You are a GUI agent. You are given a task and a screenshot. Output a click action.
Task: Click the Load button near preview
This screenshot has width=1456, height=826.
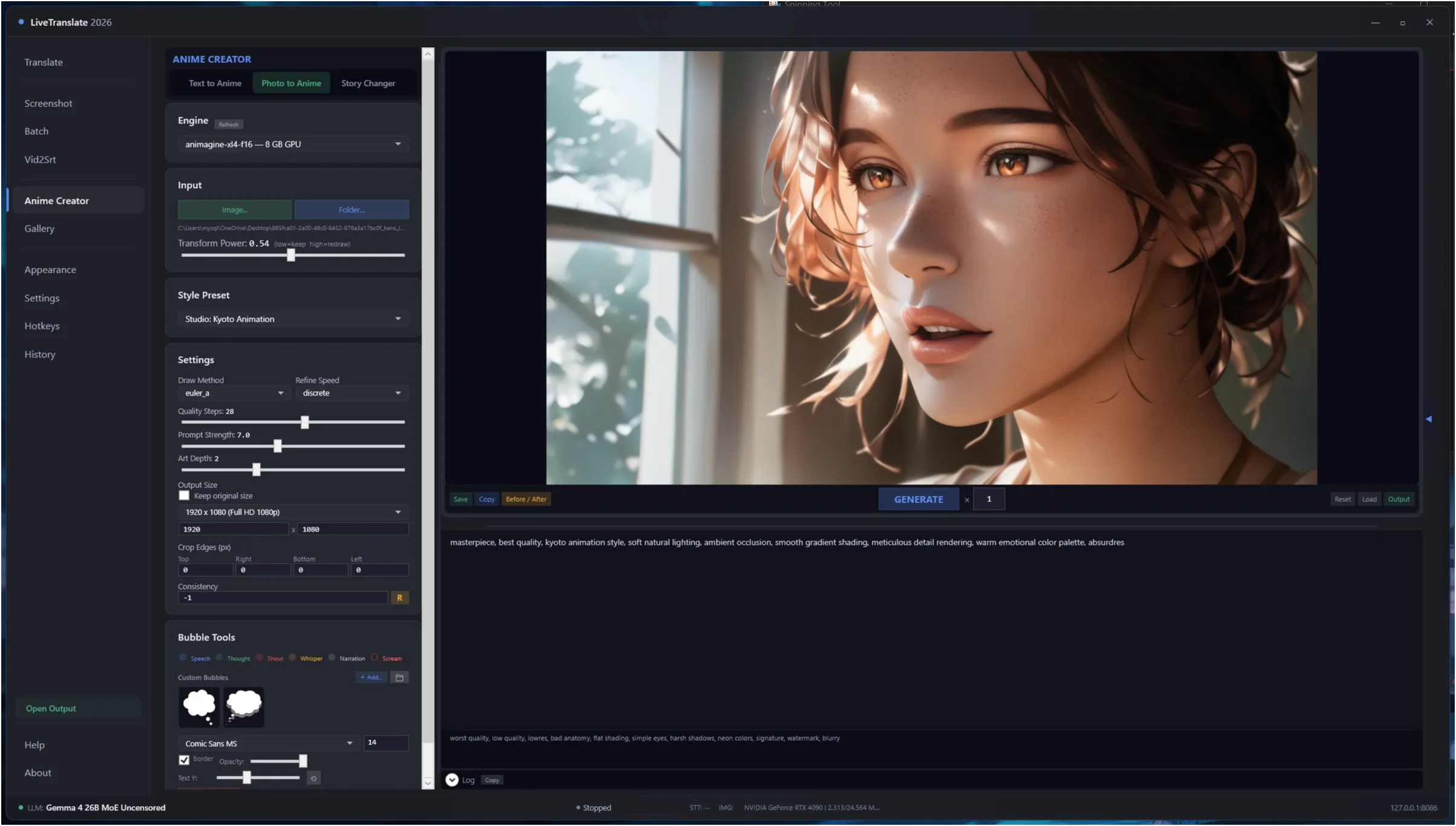pos(1369,499)
